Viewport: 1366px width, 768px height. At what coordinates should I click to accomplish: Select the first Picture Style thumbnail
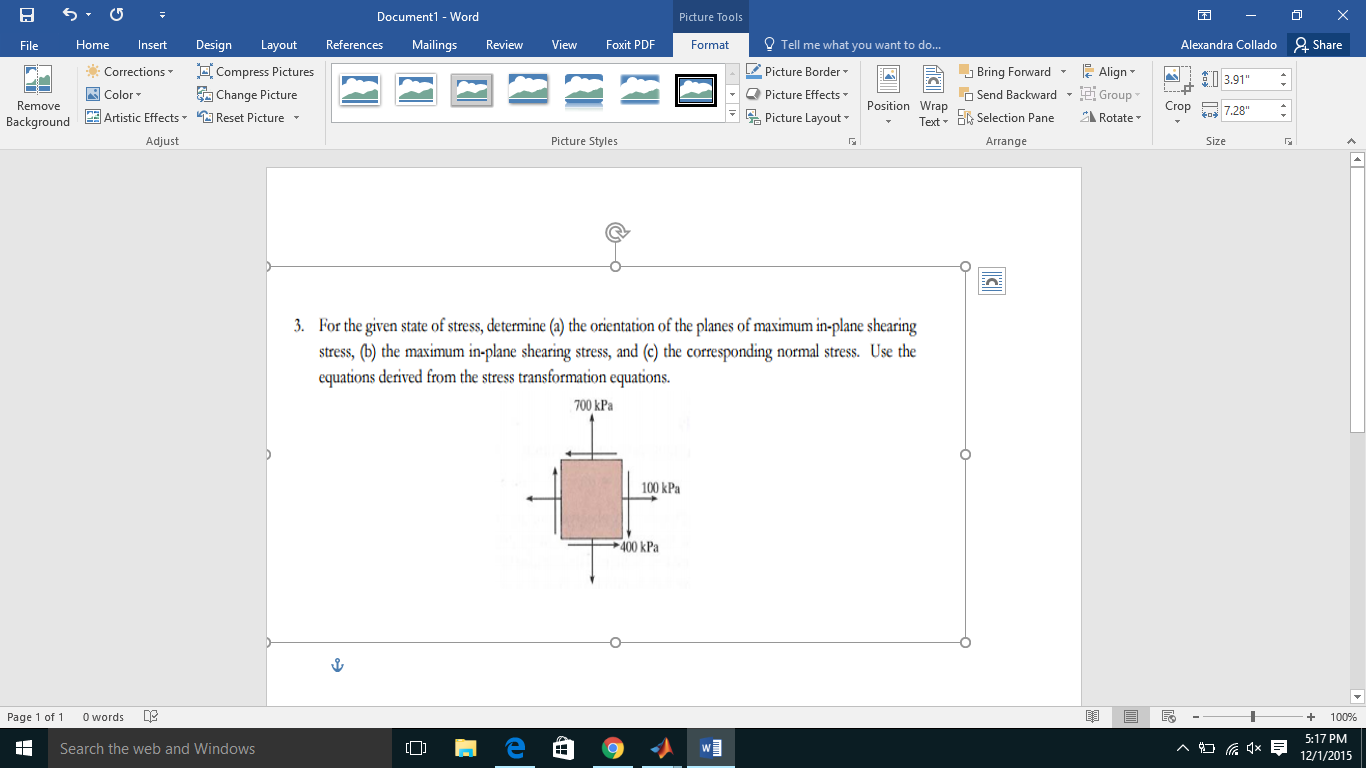coord(359,89)
